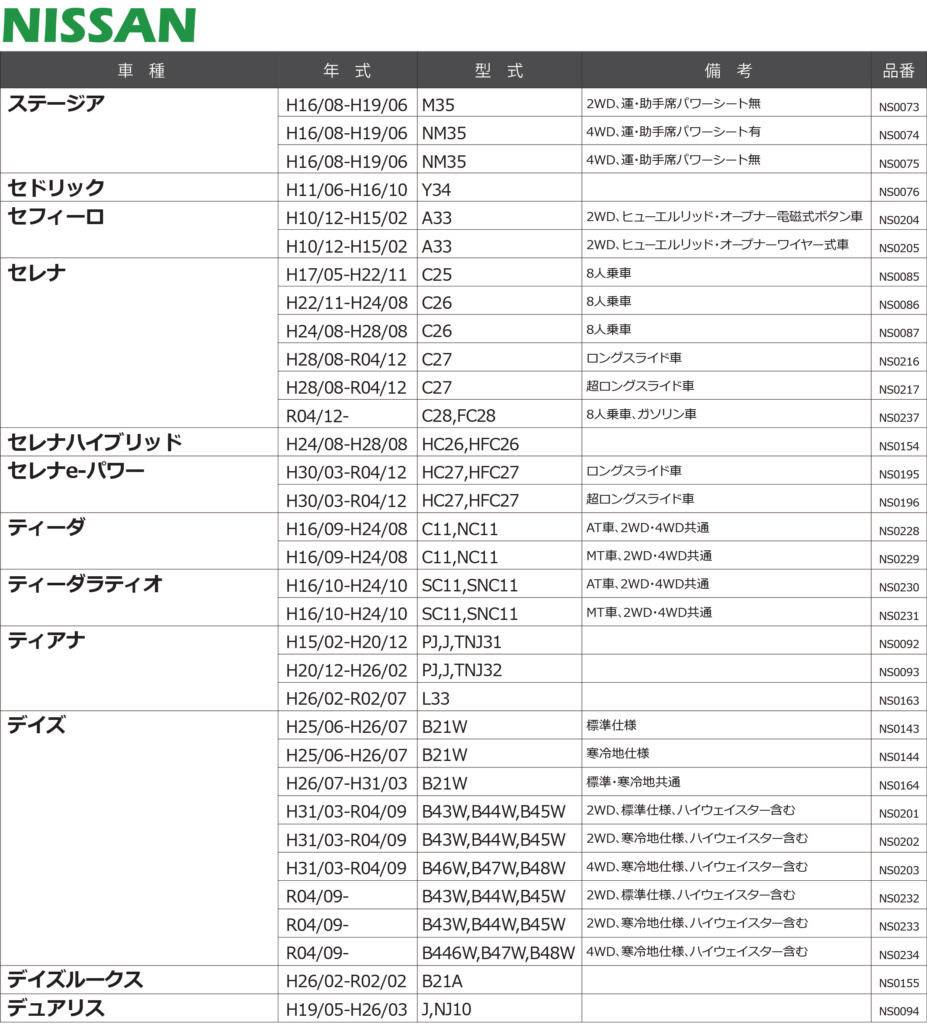Click the 備考 column header

point(727,71)
